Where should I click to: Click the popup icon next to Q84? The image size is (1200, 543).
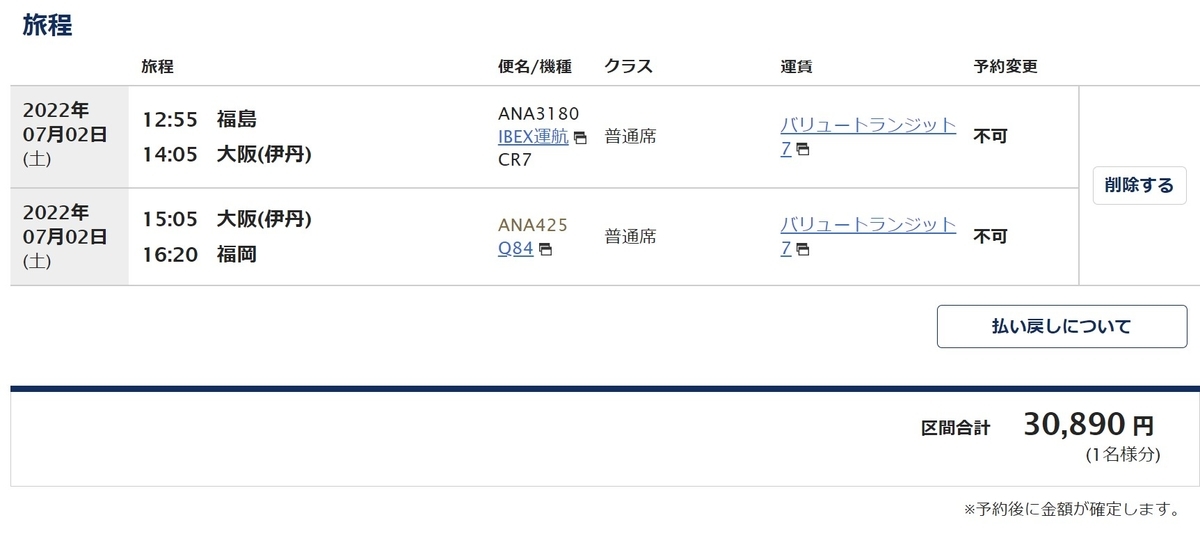point(545,250)
